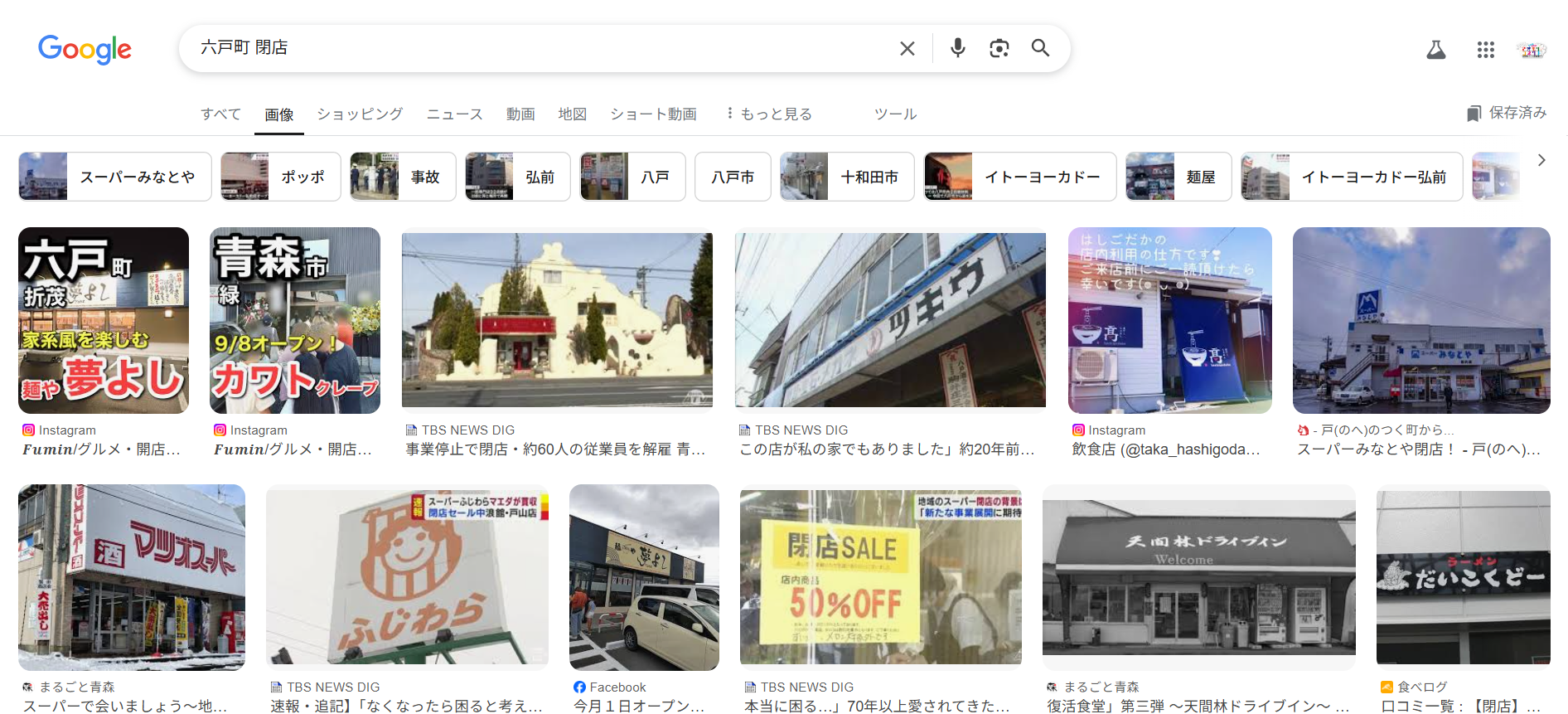
Task: Open Google account profile avatar
Action: click(1532, 50)
